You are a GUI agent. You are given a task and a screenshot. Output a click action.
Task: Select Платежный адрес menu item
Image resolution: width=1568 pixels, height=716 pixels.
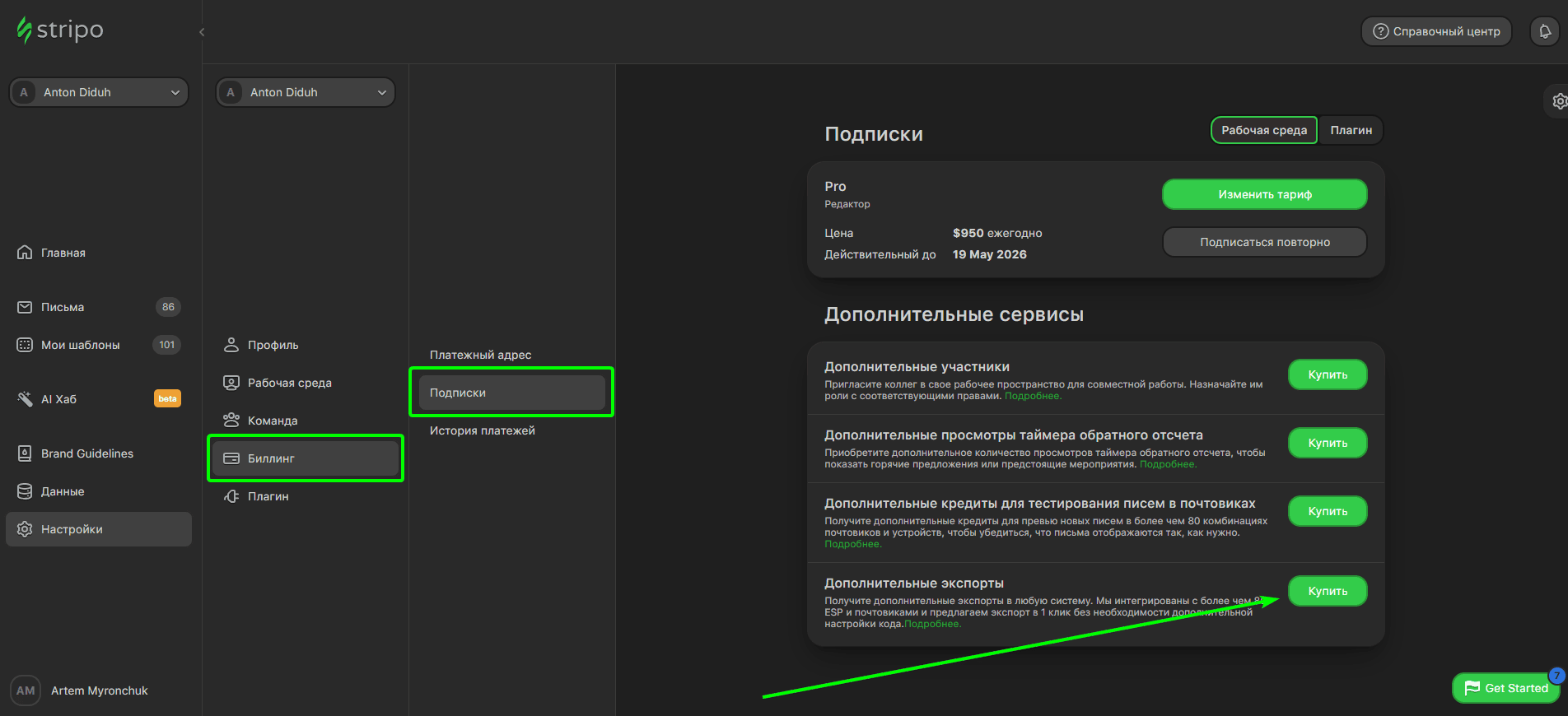pyautogui.click(x=480, y=355)
